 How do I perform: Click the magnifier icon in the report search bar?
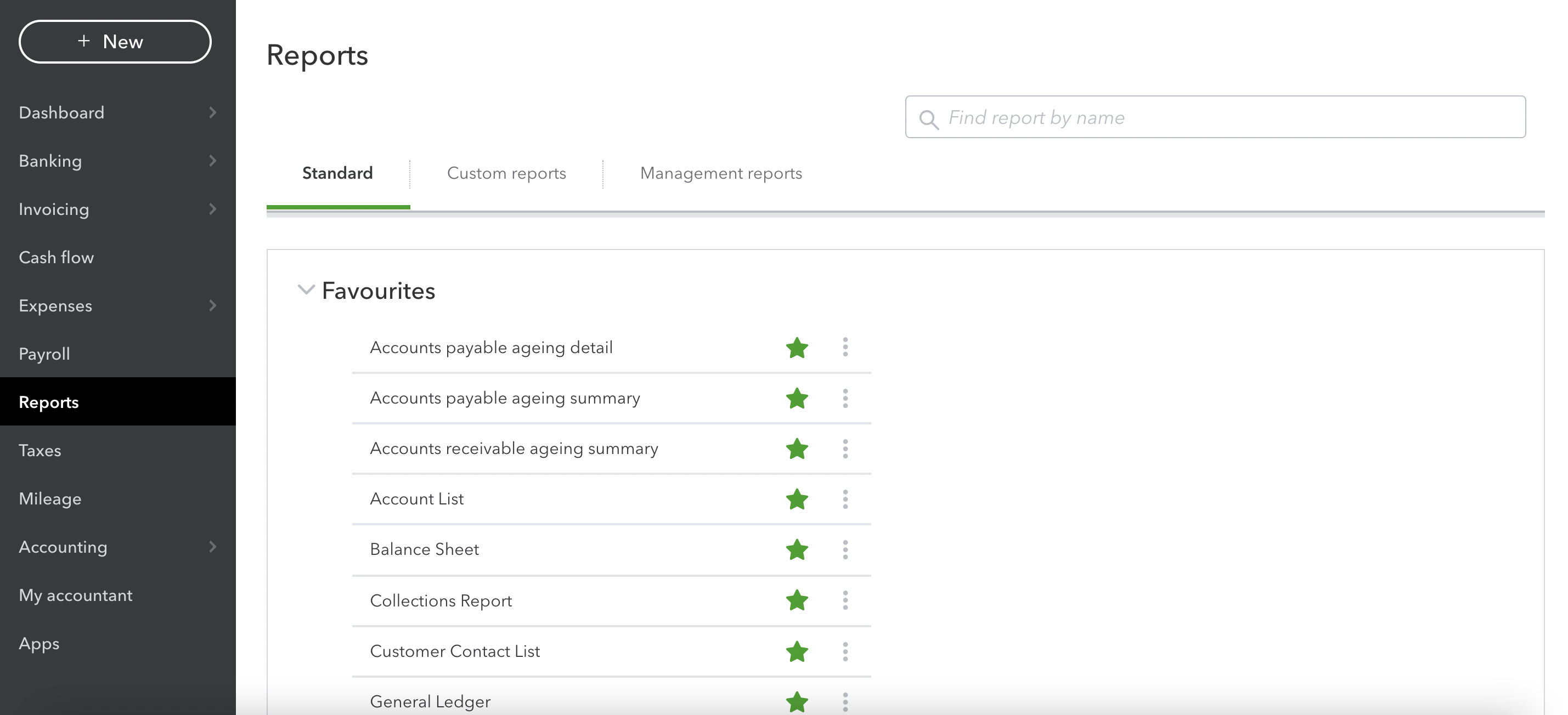pyautogui.click(x=929, y=117)
